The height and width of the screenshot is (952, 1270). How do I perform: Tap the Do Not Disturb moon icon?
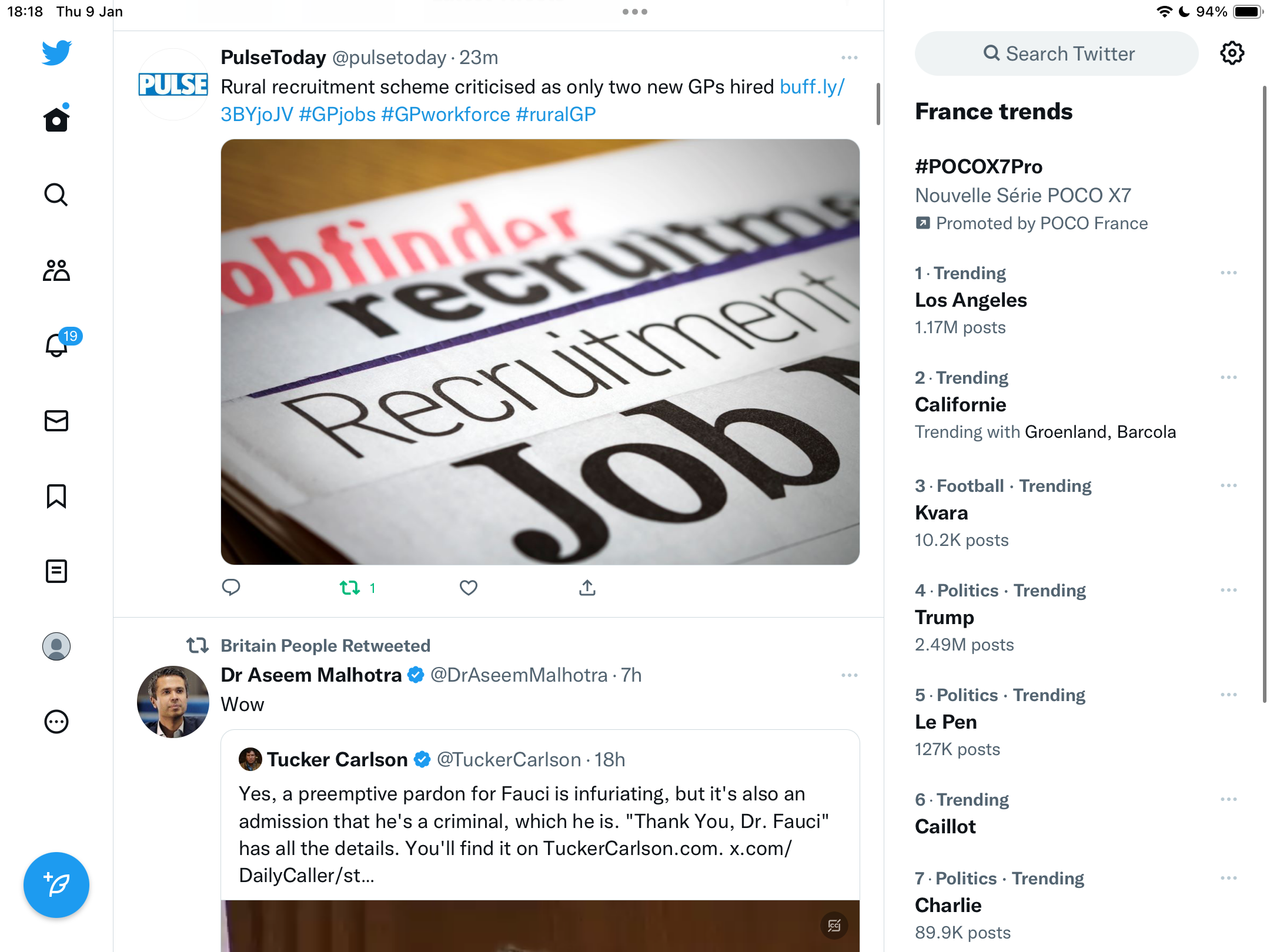[1185, 12]
